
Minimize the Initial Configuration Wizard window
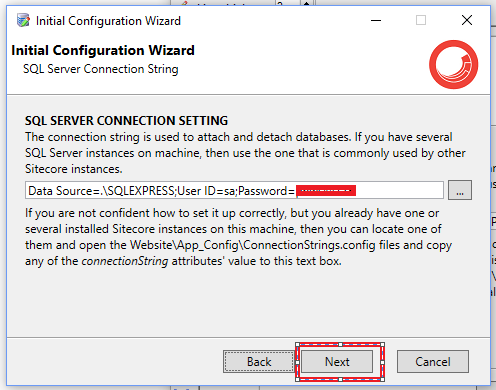[376, 20]
